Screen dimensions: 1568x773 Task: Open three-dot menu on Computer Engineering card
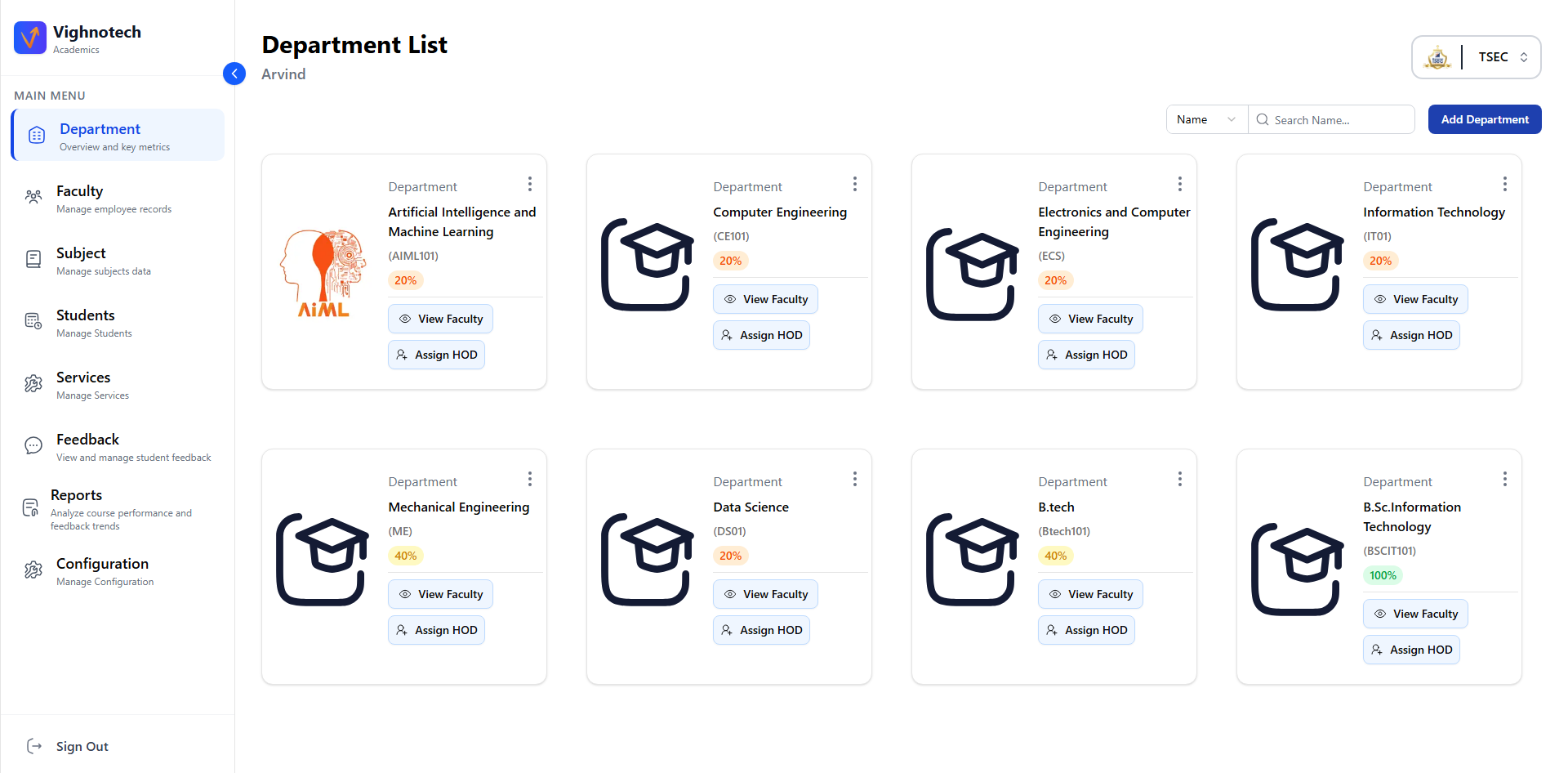pos(854,185)
